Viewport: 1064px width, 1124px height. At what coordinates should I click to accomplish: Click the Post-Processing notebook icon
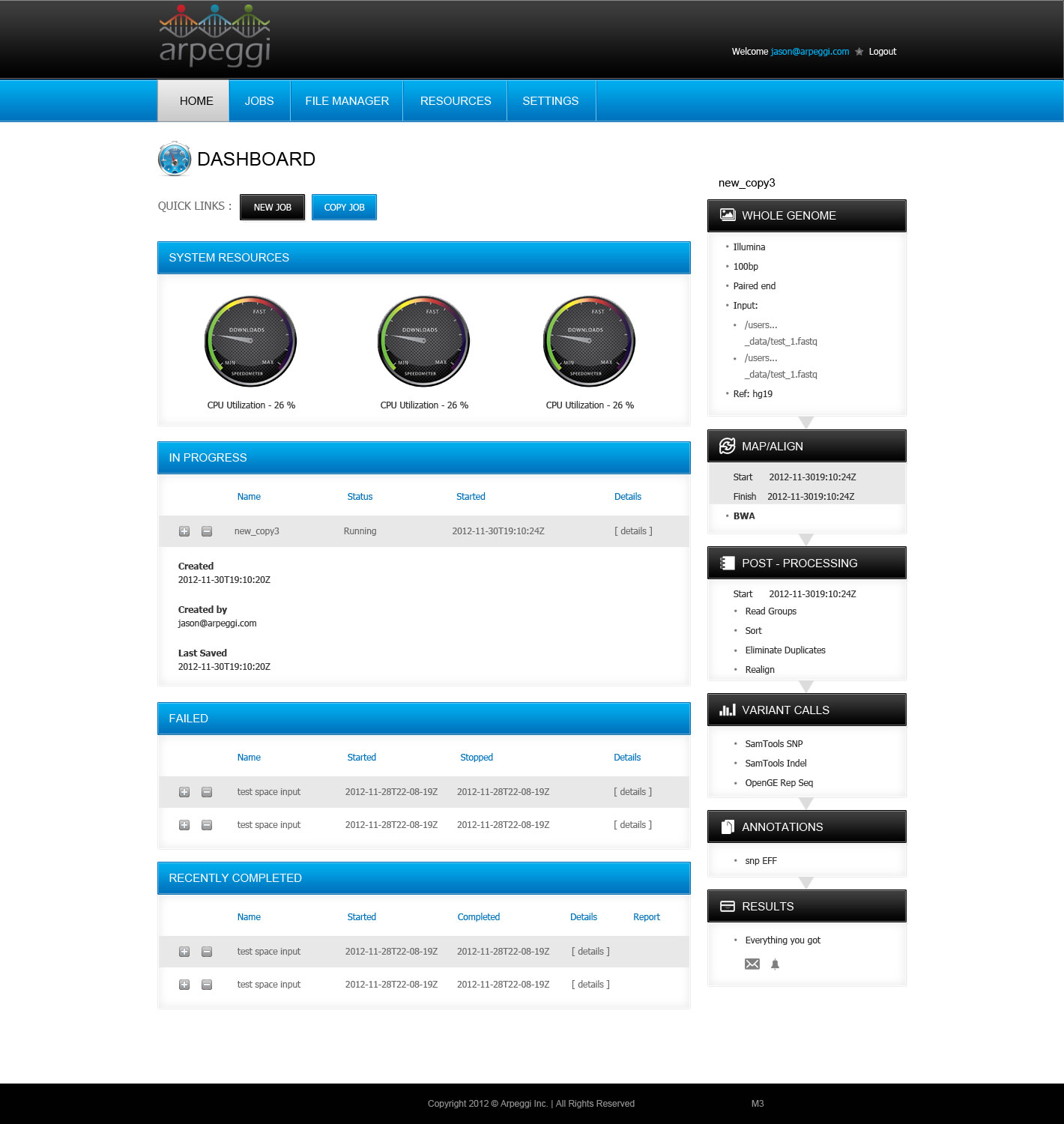[x=727, y=563]
